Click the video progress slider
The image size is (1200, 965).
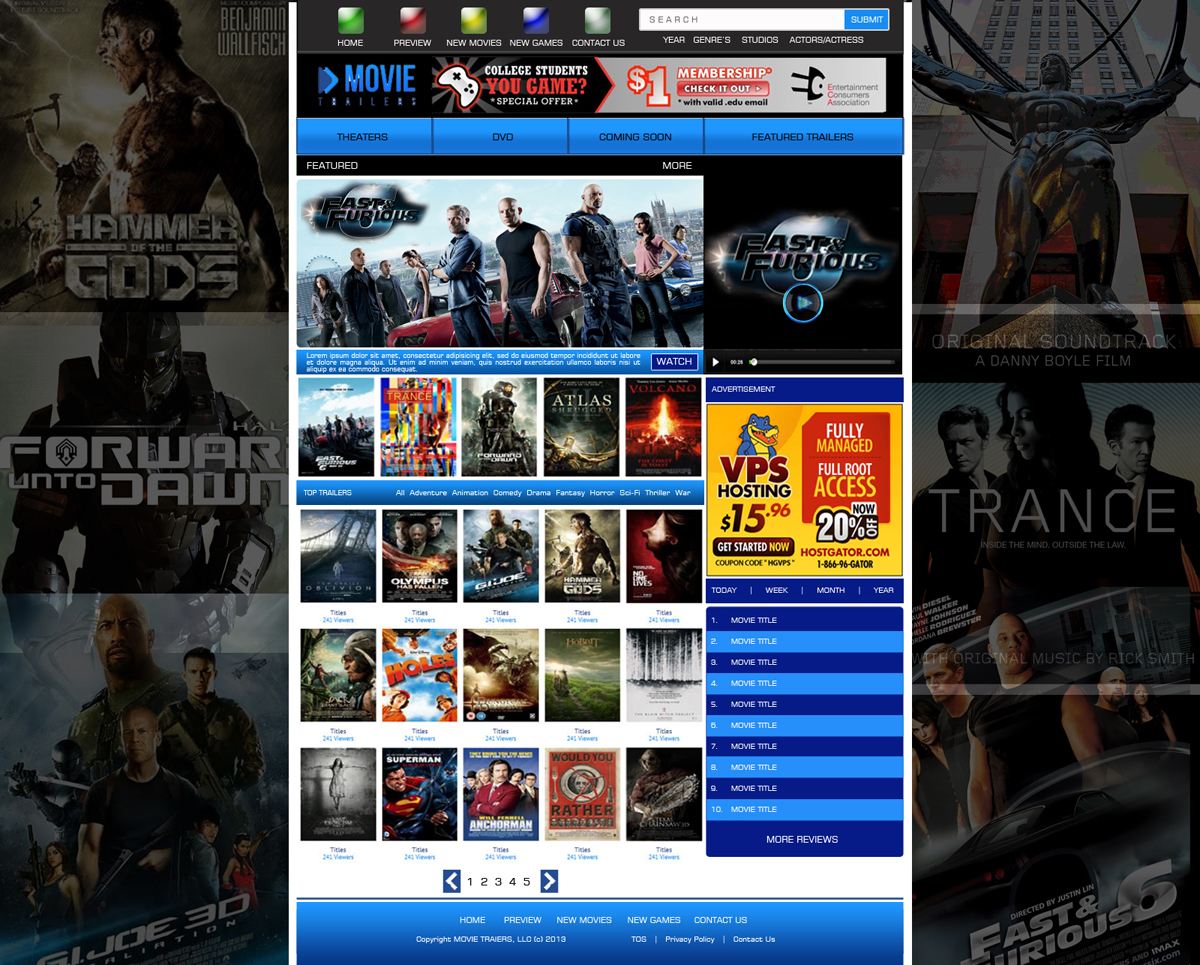[x=823, y=362]
